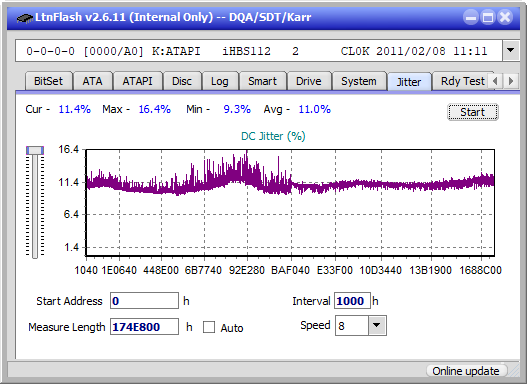The height and width of the screenshot is (384, 527).
Task: Click the x-axis label 1688C00
Action: [x=480, y=270]
